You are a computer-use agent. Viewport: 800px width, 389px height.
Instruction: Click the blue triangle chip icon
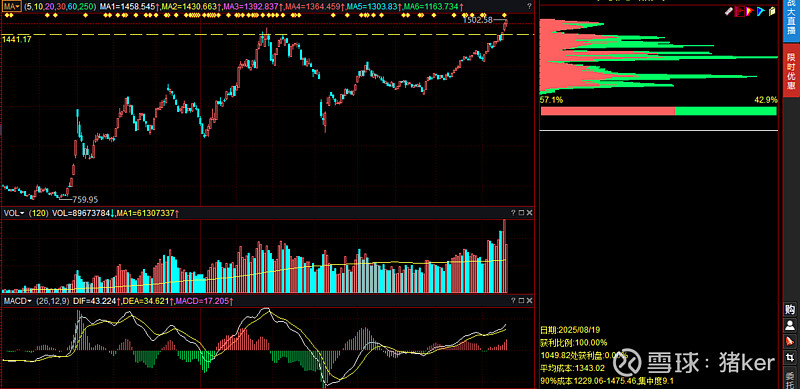761,11
